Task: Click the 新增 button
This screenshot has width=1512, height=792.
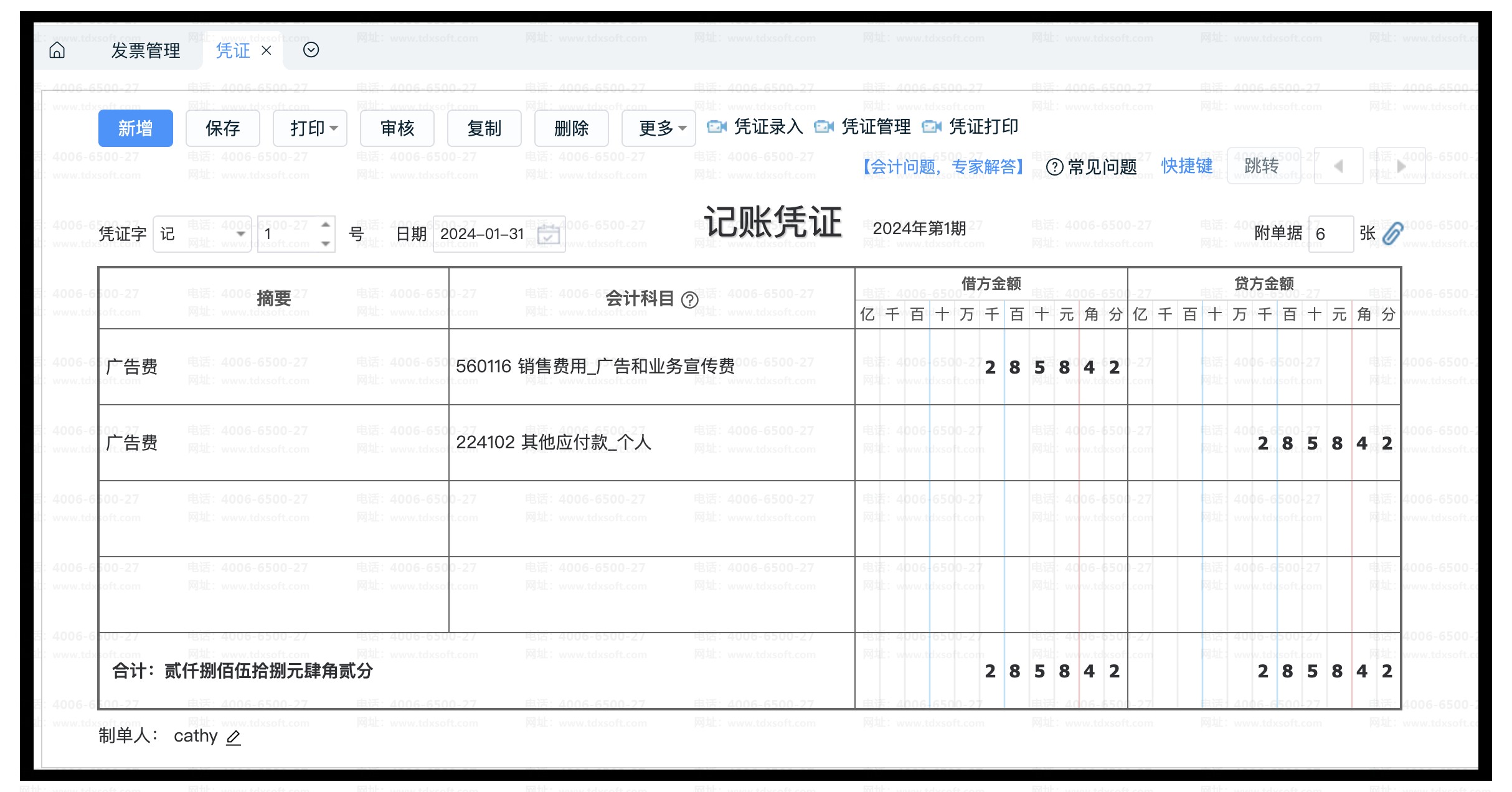Action: [135, 128]
